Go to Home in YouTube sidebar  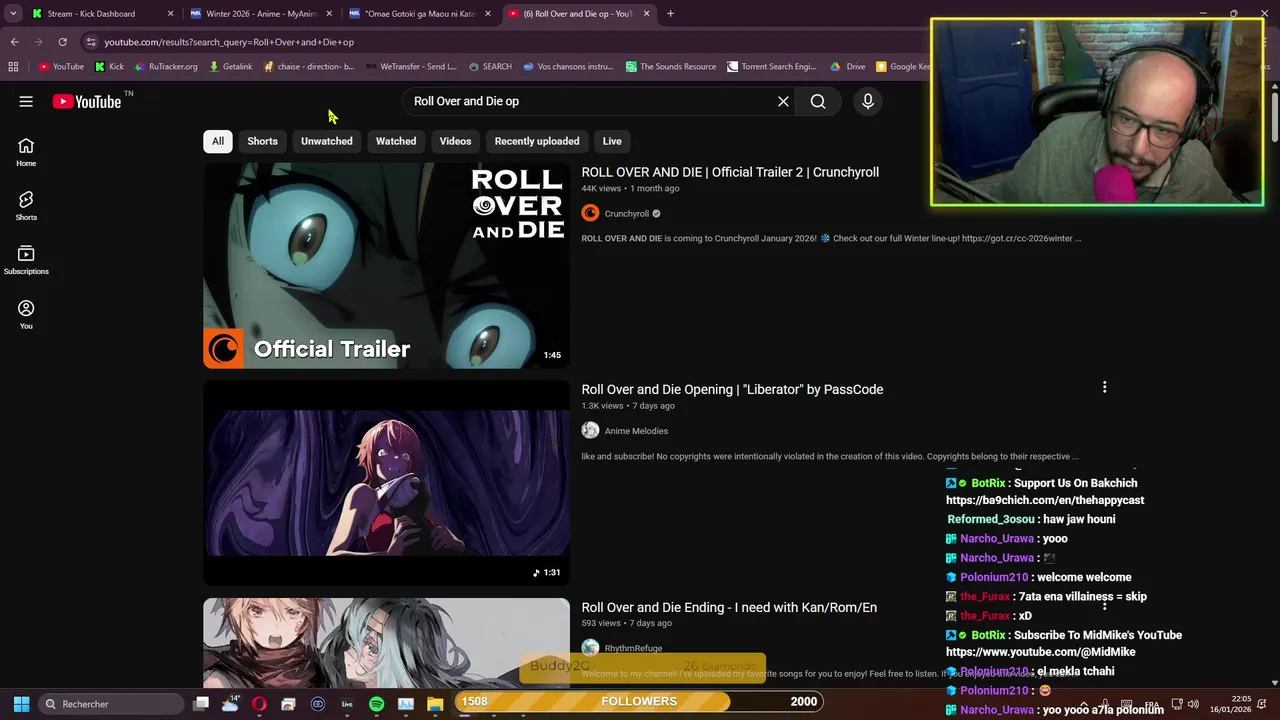tap(26, 152)
